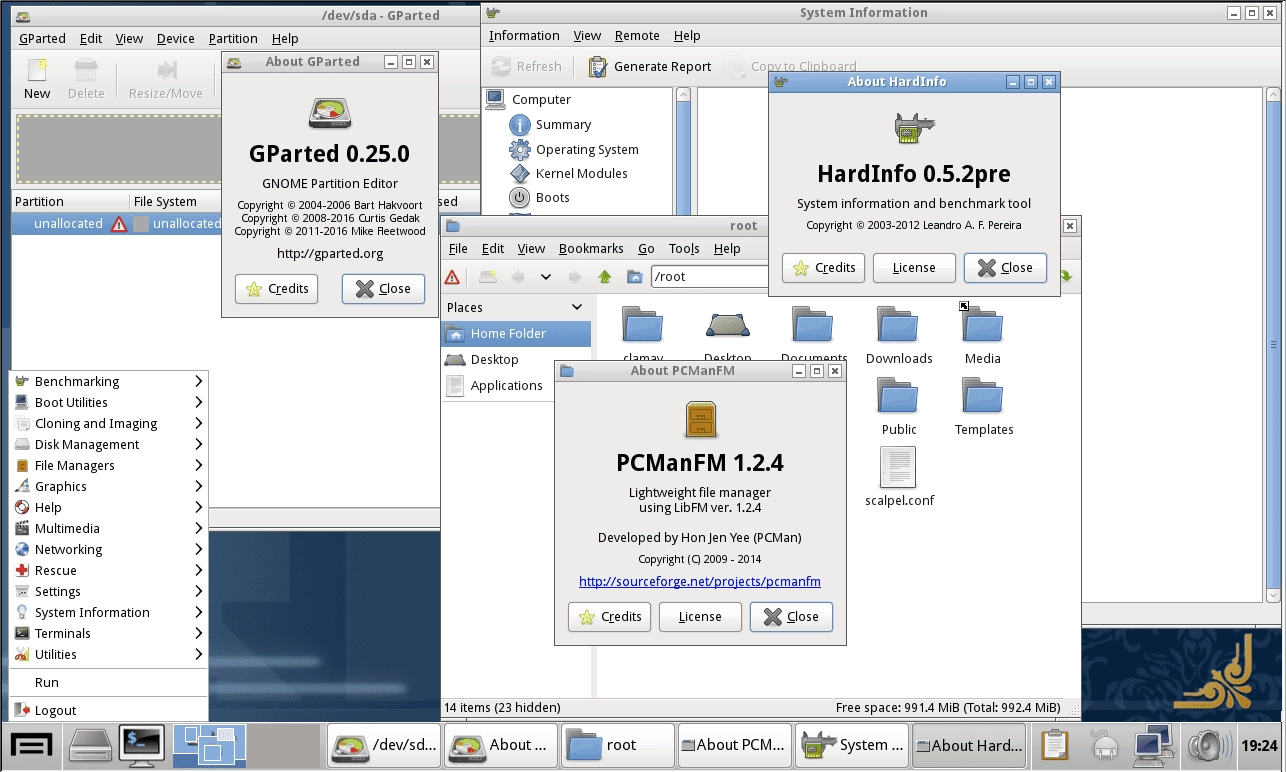Click Generate Report in System Information toolbar
This screenshot has width=1286, height=772.
click(x=650, y=66)
